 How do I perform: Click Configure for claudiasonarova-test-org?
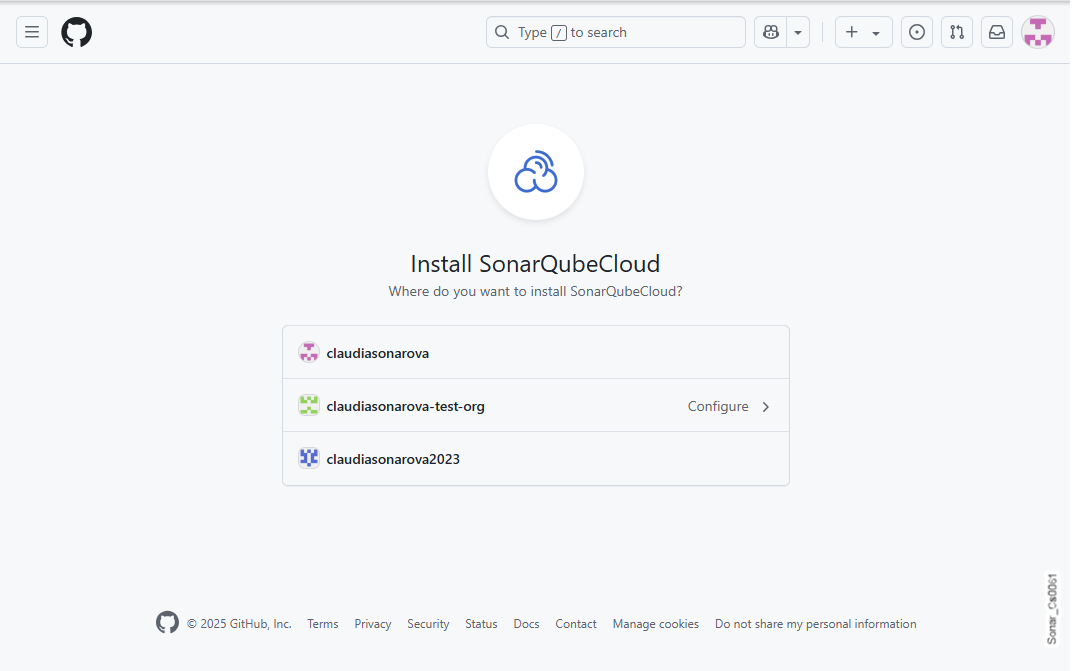[x=718, y=406]
